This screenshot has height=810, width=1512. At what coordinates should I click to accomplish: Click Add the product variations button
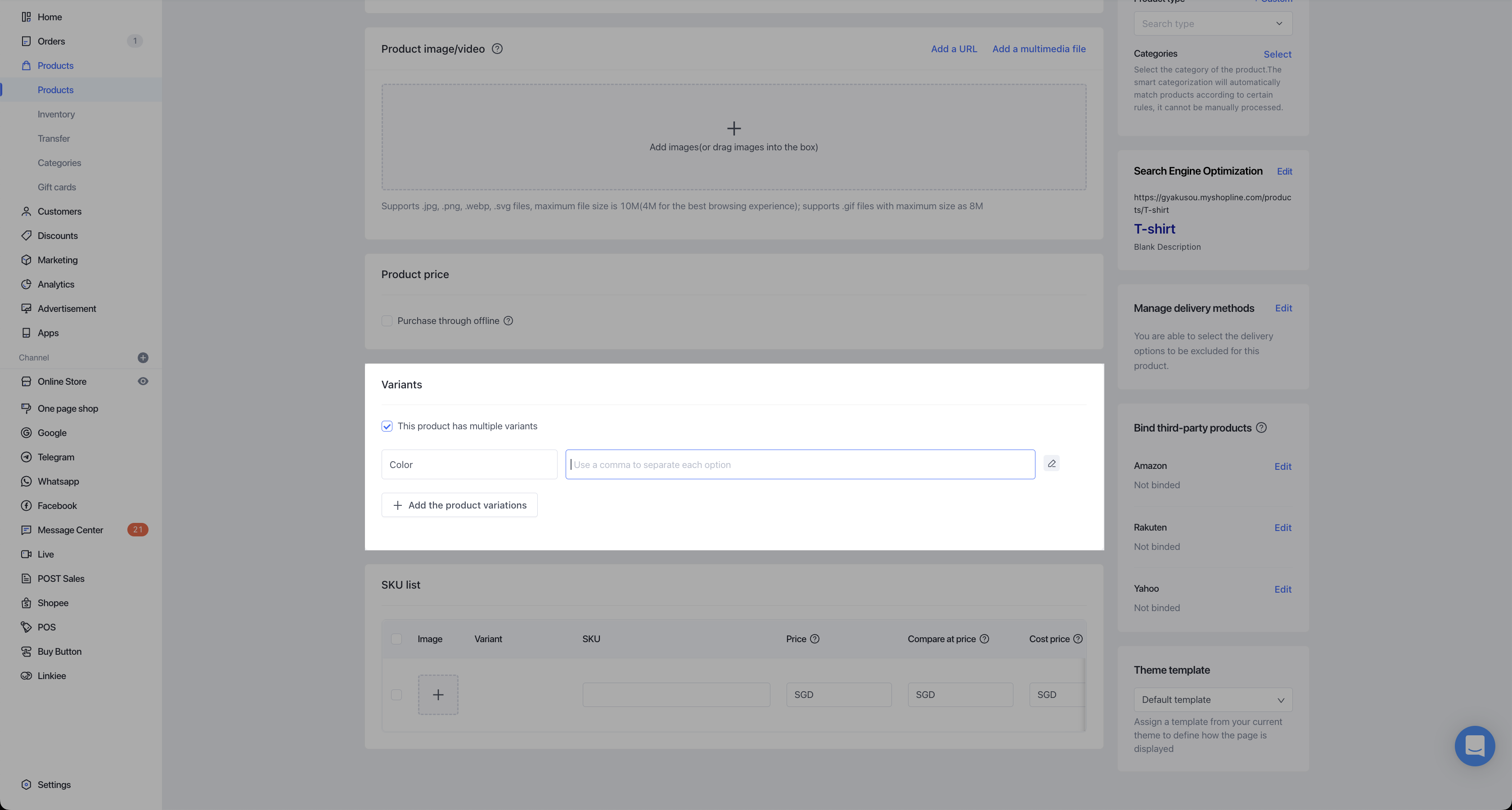[459, 505]
